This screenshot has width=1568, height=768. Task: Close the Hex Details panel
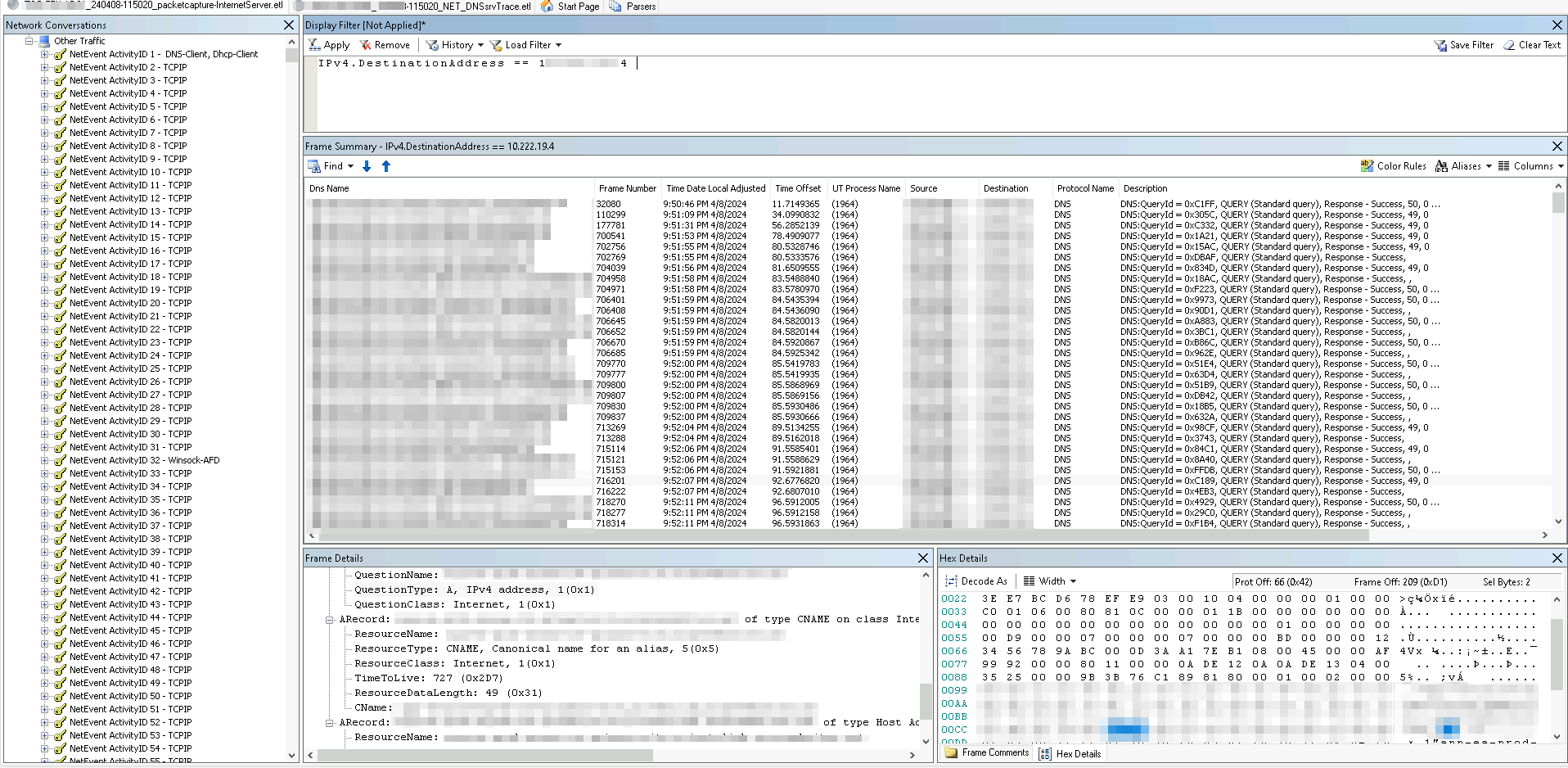1557,558
